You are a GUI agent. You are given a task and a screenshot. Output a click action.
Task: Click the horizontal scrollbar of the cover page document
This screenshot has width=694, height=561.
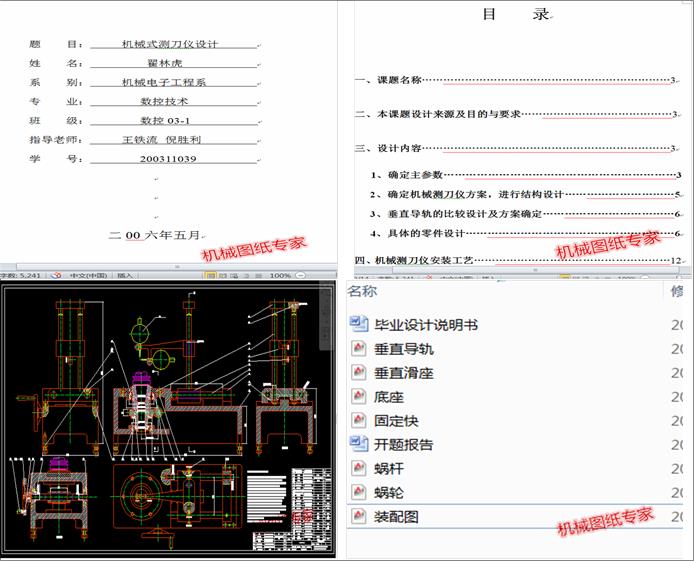point(177,267)
